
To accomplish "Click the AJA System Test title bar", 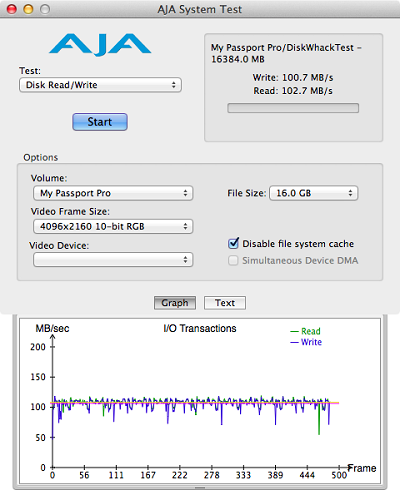I will [200, 9].
